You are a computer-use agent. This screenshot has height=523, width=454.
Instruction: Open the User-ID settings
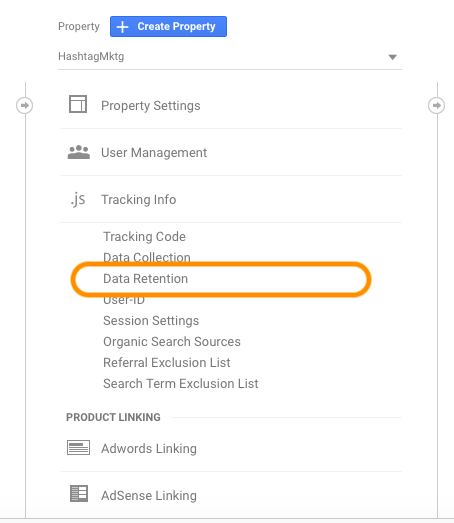click(124, 300)
